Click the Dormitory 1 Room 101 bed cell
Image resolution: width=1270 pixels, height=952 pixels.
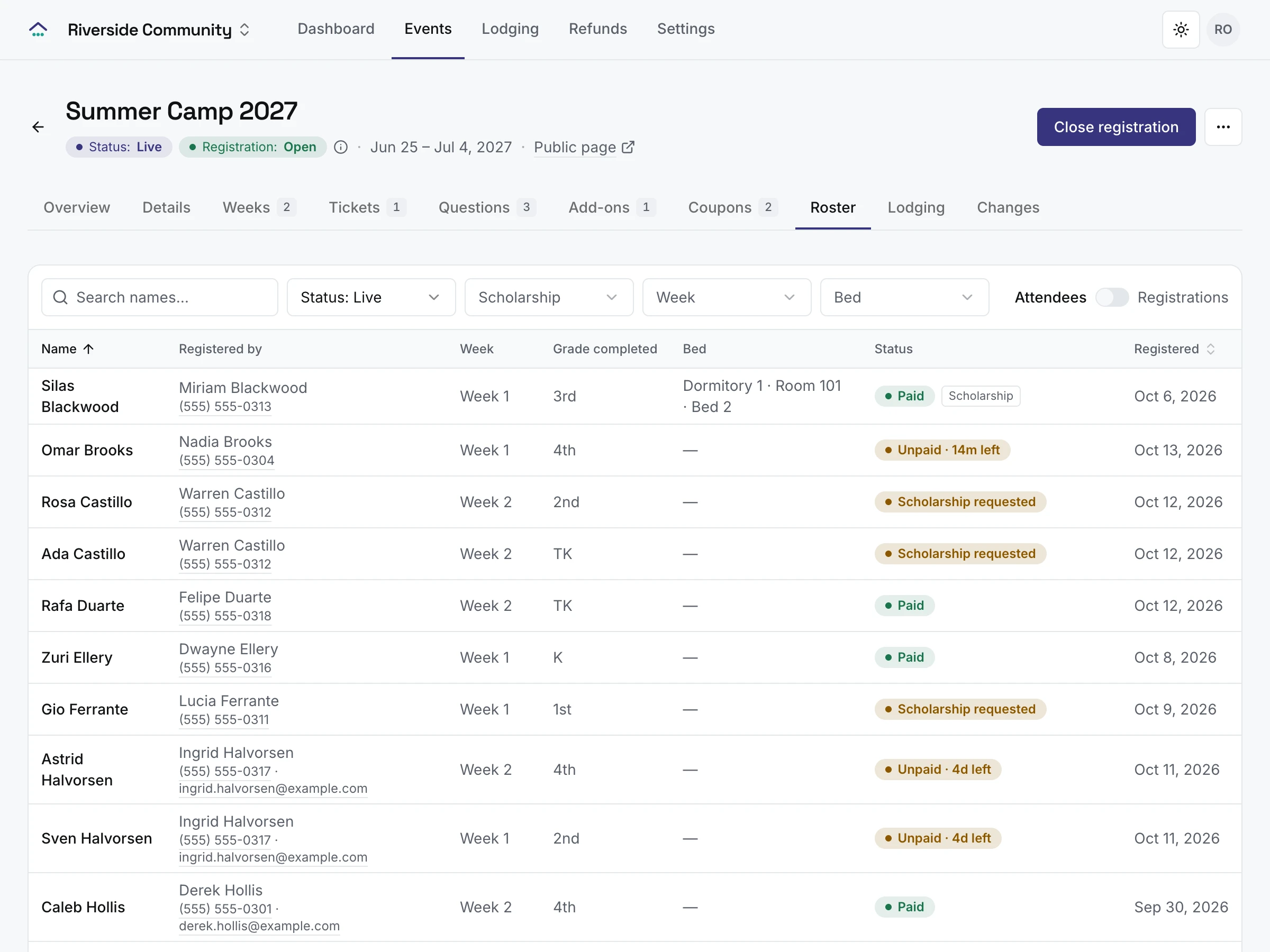(x=762, y=396)
